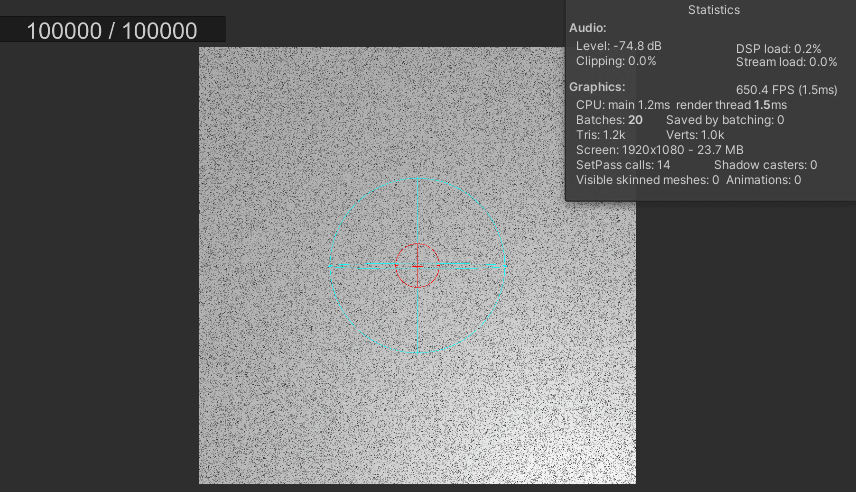Click the Statistics panel title
Image resolution: width=856 pixels, height=492 pixels.
714,10
